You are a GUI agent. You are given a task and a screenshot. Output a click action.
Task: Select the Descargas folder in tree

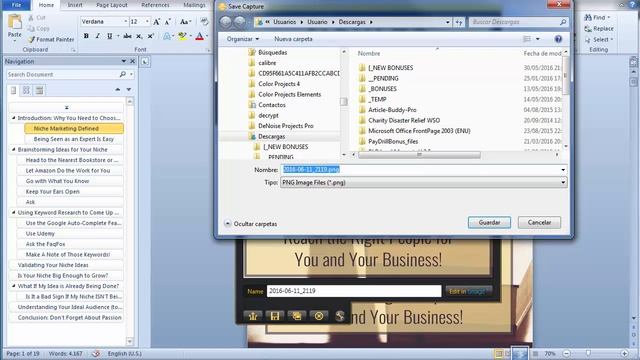(271, 136)
